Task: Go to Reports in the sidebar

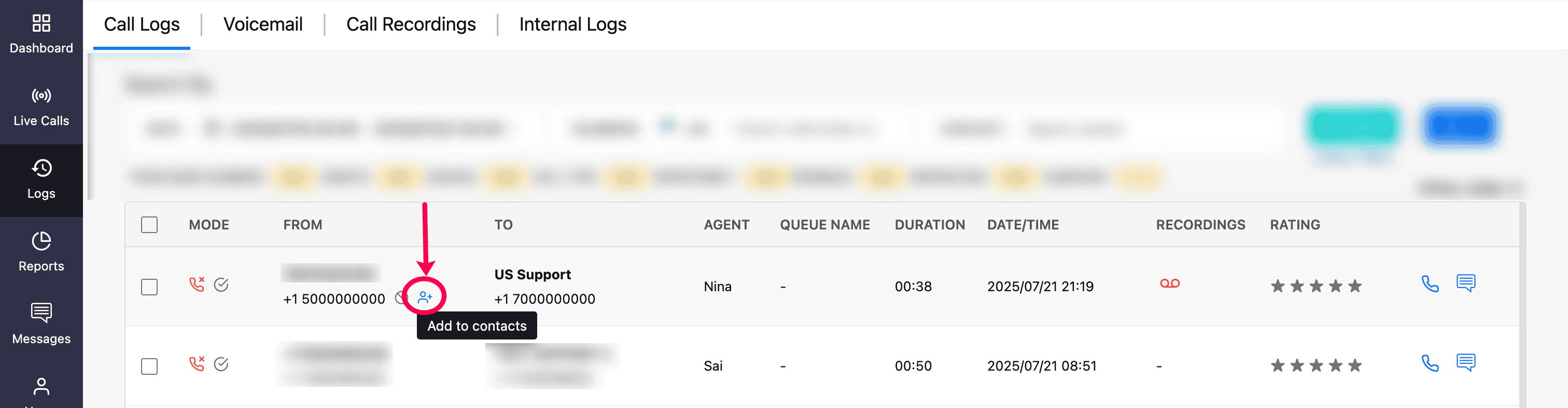Action: [41, 252]
